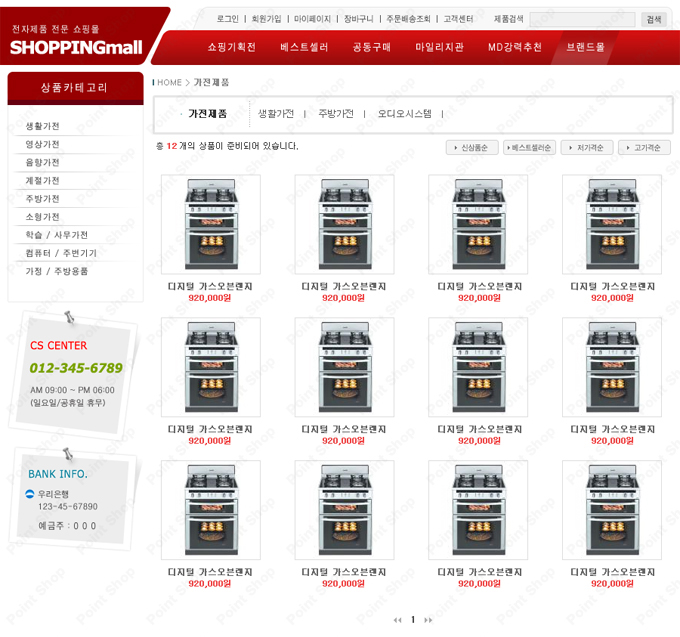Open the 브랜드몰 menu
The height and width of the screenshot is (637, 680).
click(585, 47)
